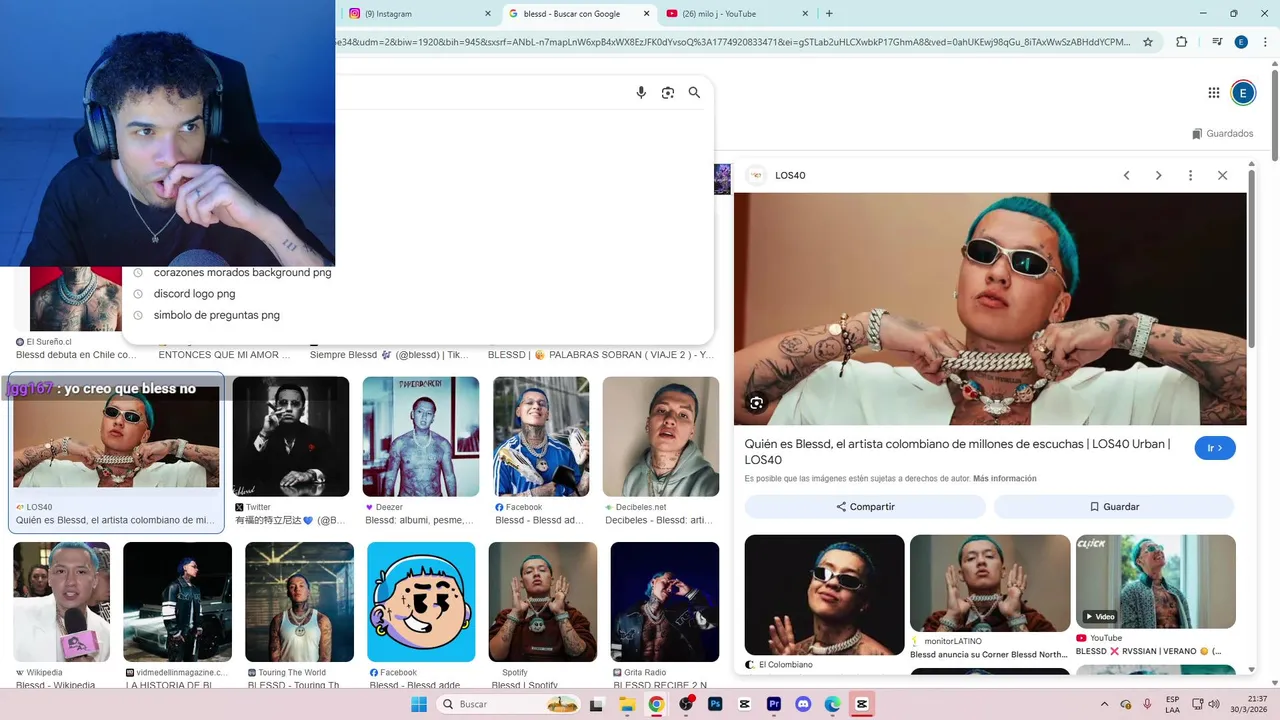The image size is (1280, 720).
Task: Open ESP LAA keyboard language switcher
Action: coord(1172,704)
